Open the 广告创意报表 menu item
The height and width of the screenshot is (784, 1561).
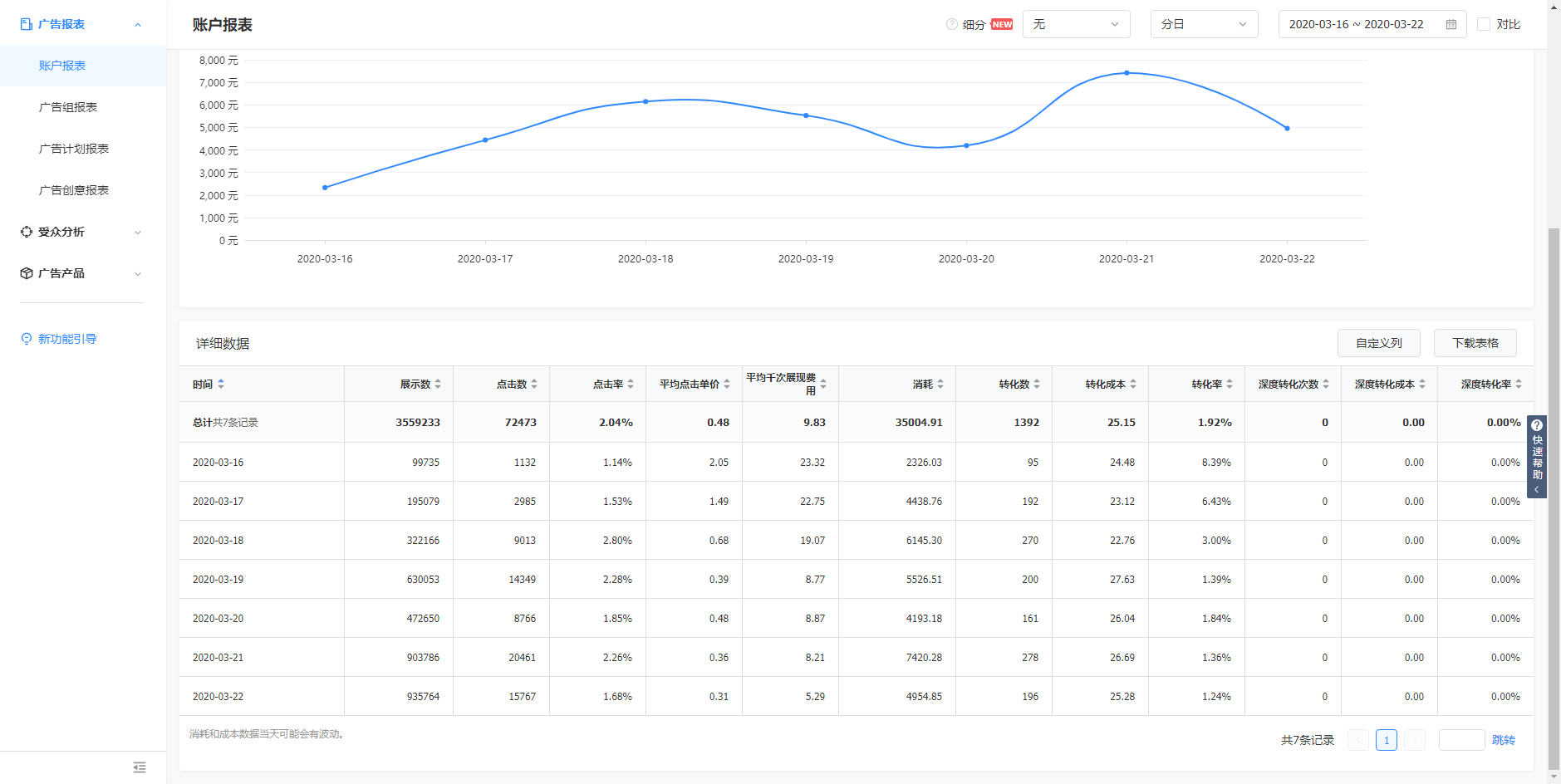(x=74, y=190)
